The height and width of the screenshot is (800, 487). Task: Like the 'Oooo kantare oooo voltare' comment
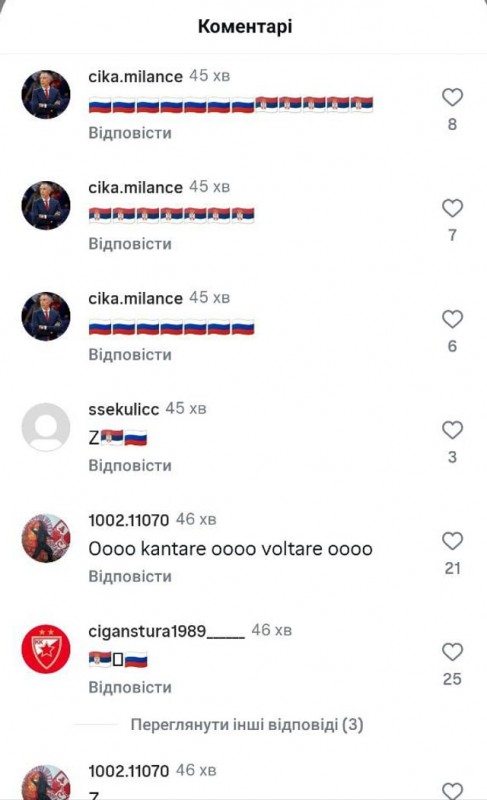point(452,541)
